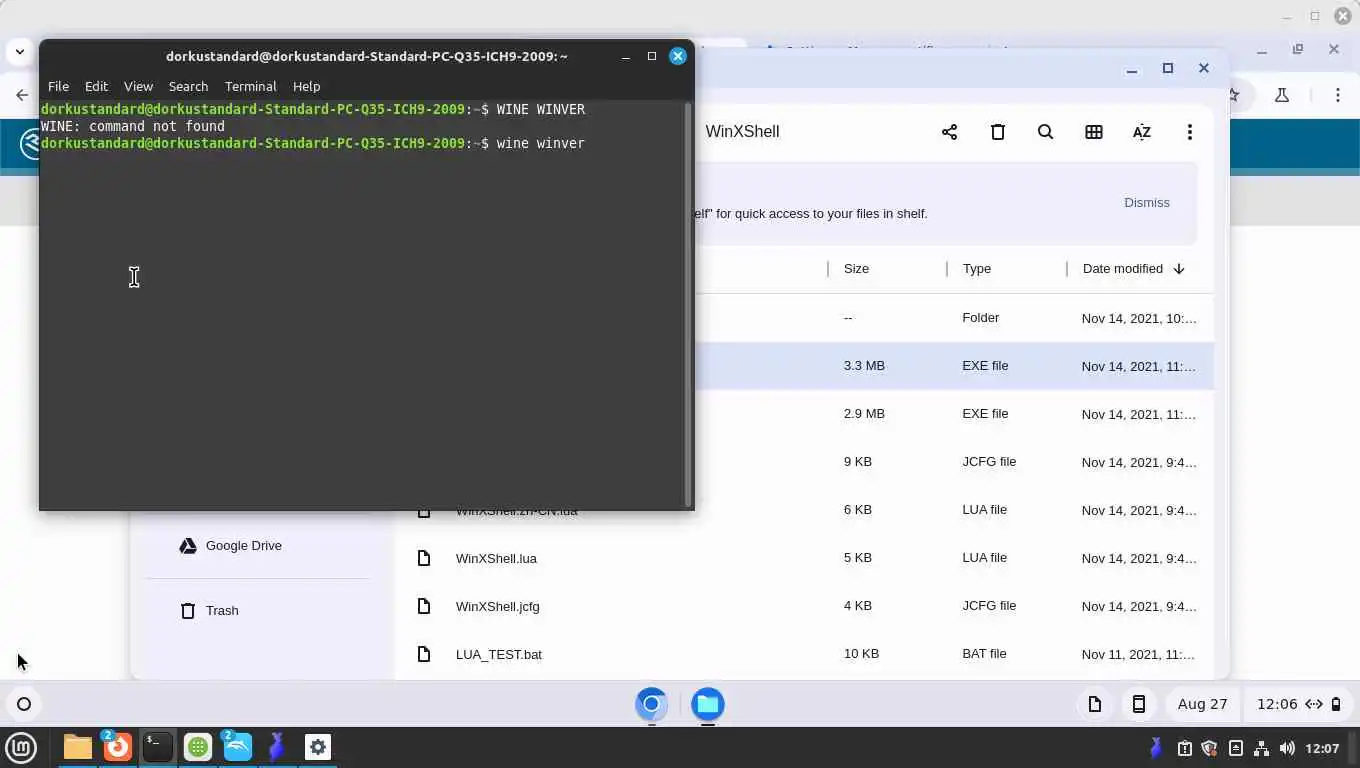Click the purple icon in Mint panel taskbar

tap(277, 747)
